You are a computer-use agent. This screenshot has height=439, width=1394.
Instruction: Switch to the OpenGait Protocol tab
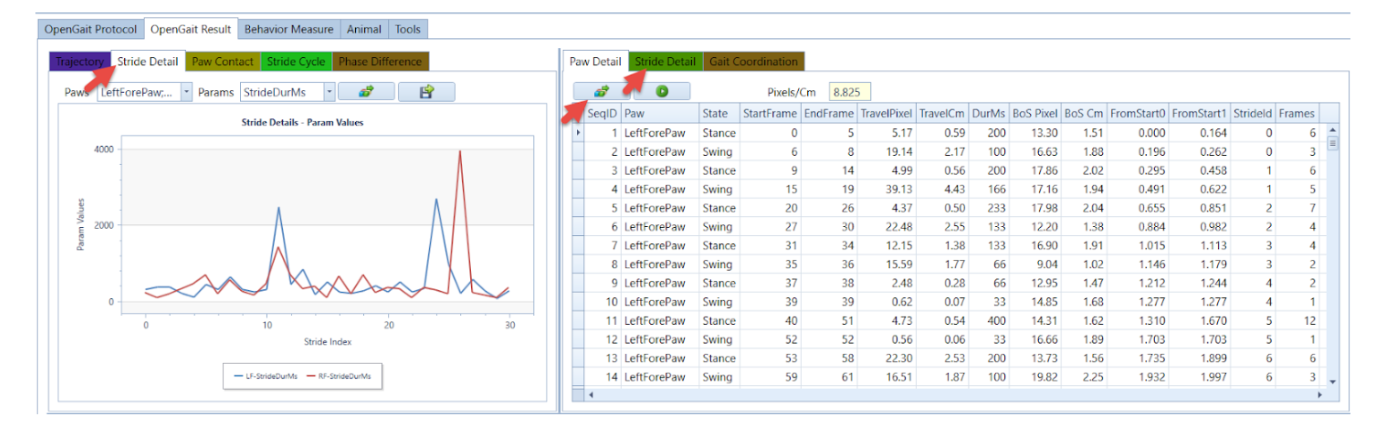pos(91,29)
